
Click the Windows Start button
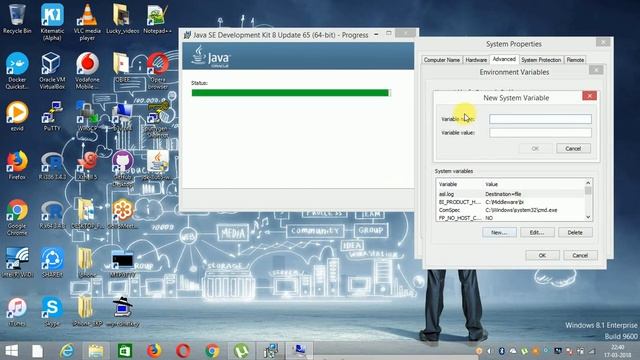11,351
